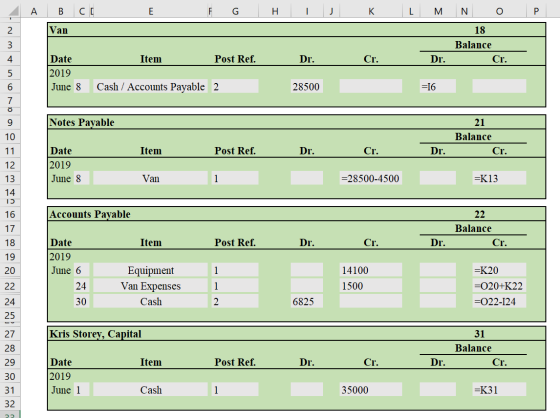Image resolution: width=560 pixels, height=418 pixels.
Task: Select the debit cell 6825
Action: tap(307, 302)
